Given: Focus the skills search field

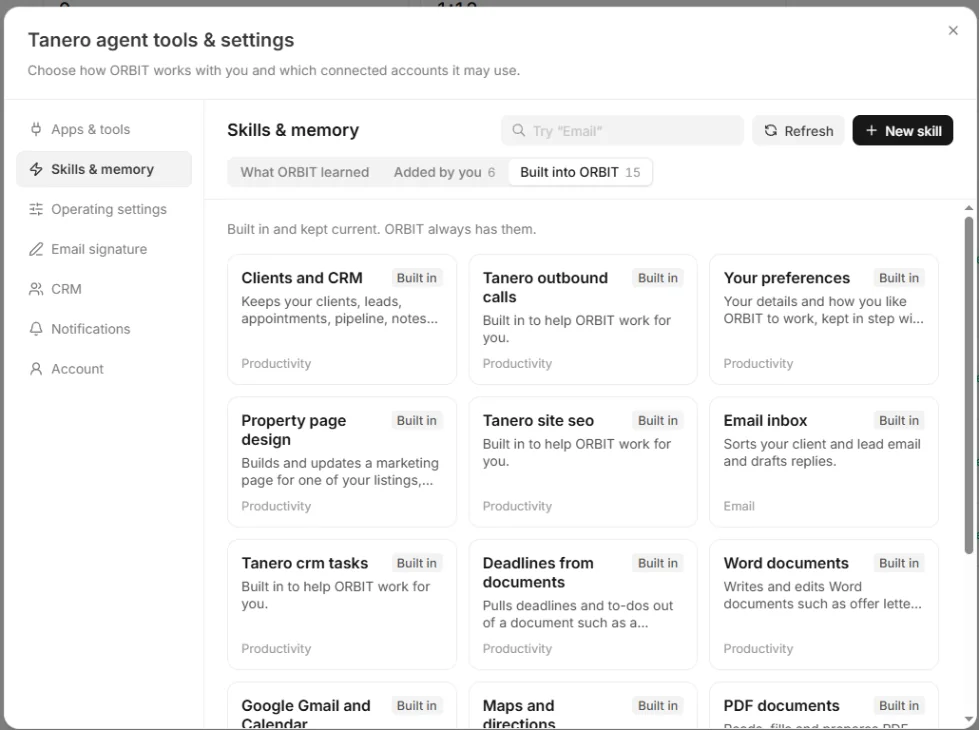Looking at the screenshot, I should point(622,131).
